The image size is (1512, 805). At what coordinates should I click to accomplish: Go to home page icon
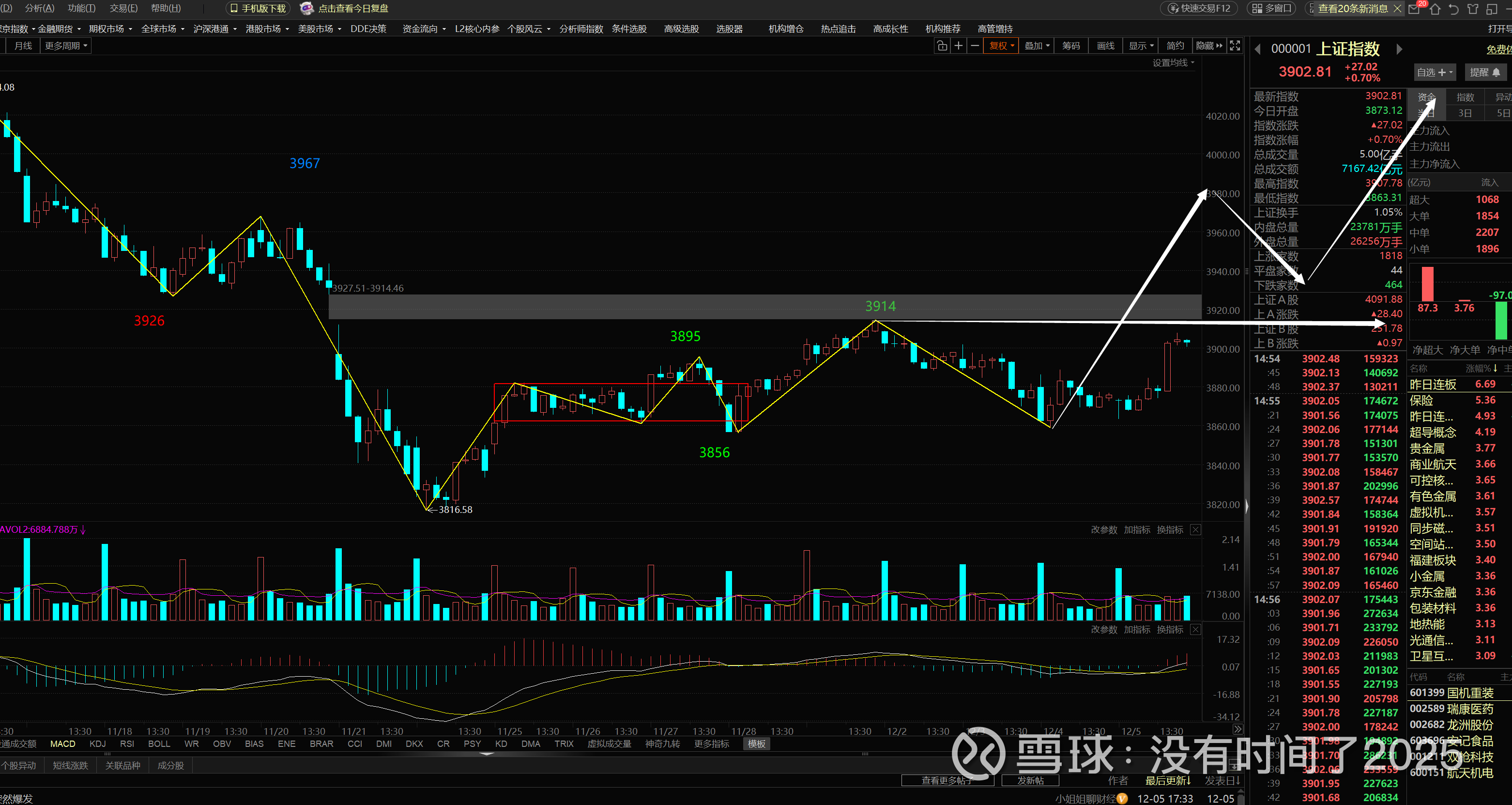coord(1435,9)
